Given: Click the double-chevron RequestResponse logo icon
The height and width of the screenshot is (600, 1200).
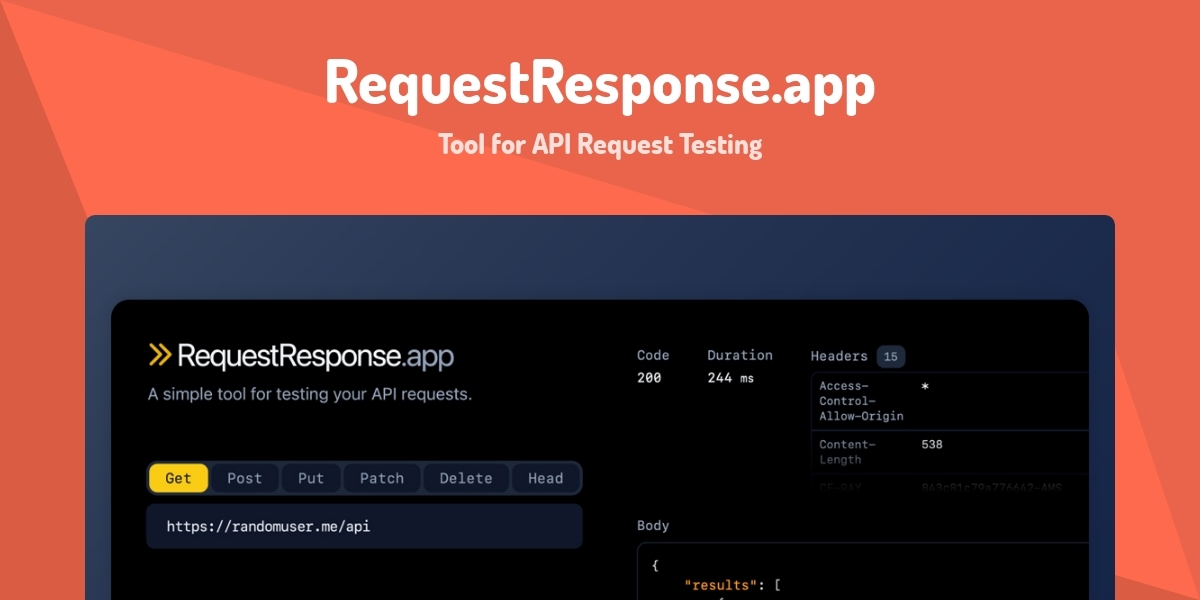Looking at the screenshot, I should [160, 355].
